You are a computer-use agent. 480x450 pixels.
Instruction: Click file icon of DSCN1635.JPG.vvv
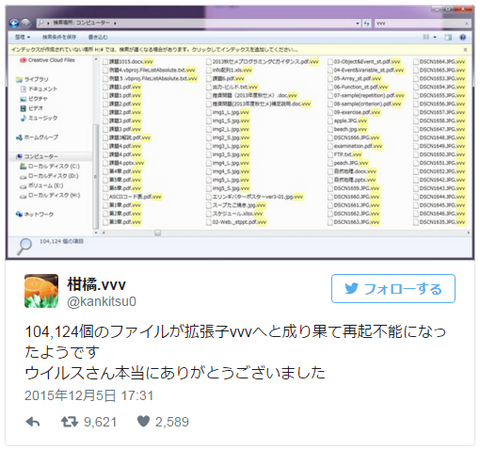(416, 222)
